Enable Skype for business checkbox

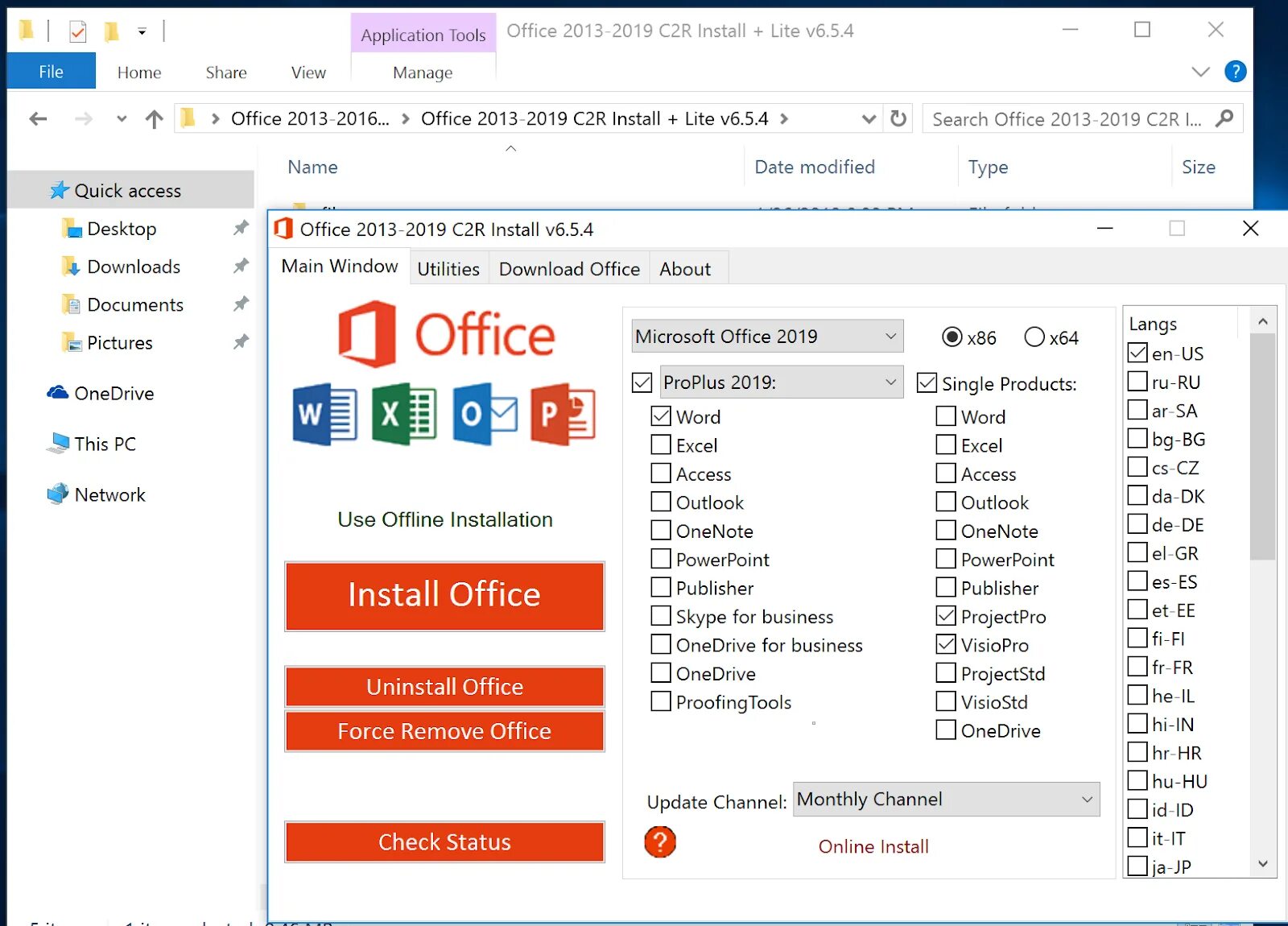(661, 616)
